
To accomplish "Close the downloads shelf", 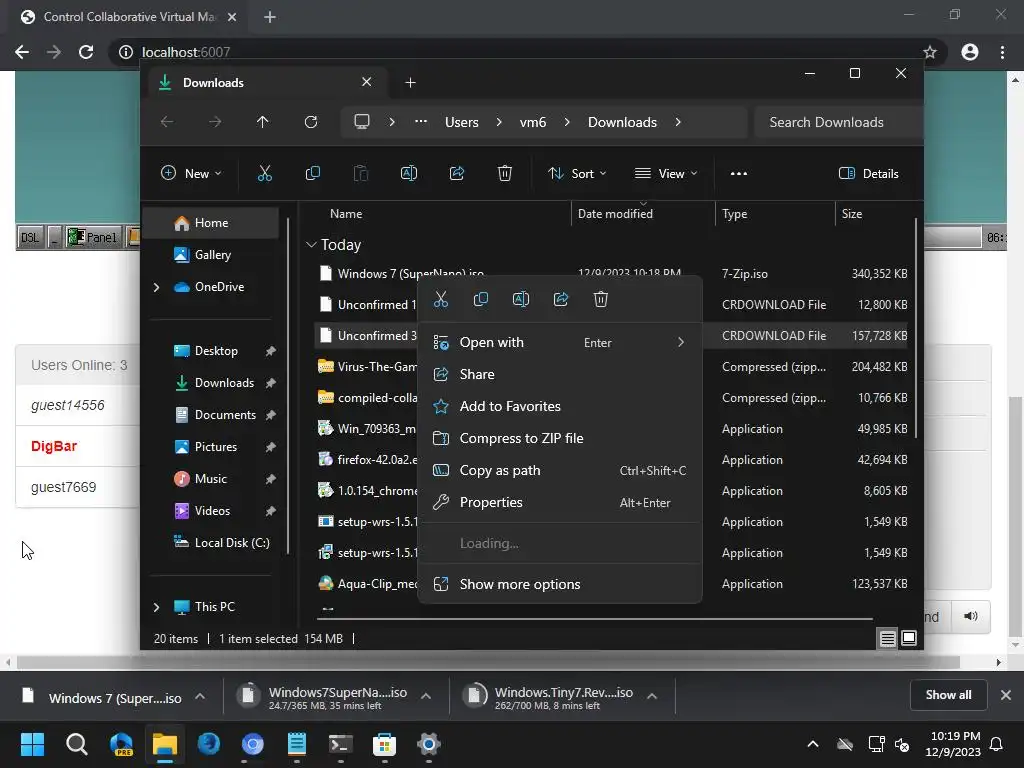I will (x=1006, y=695).
